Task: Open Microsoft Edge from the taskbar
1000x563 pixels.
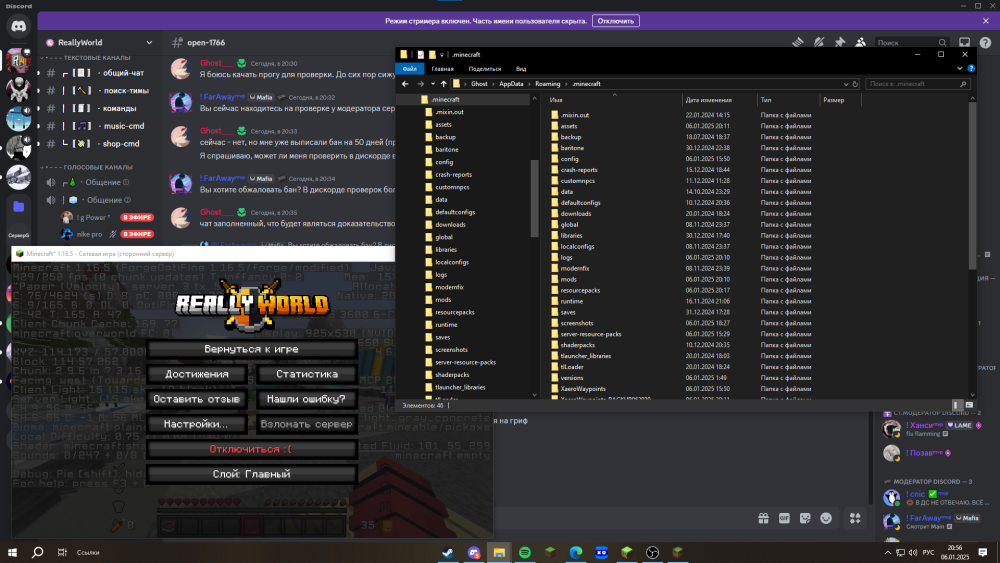Action: point(576,552)
